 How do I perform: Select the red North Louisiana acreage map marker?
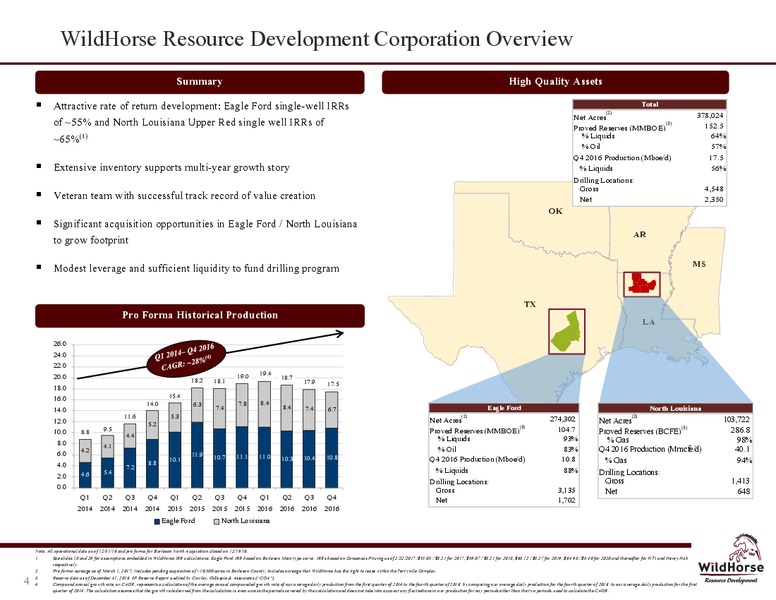click(x=642, y=284)
